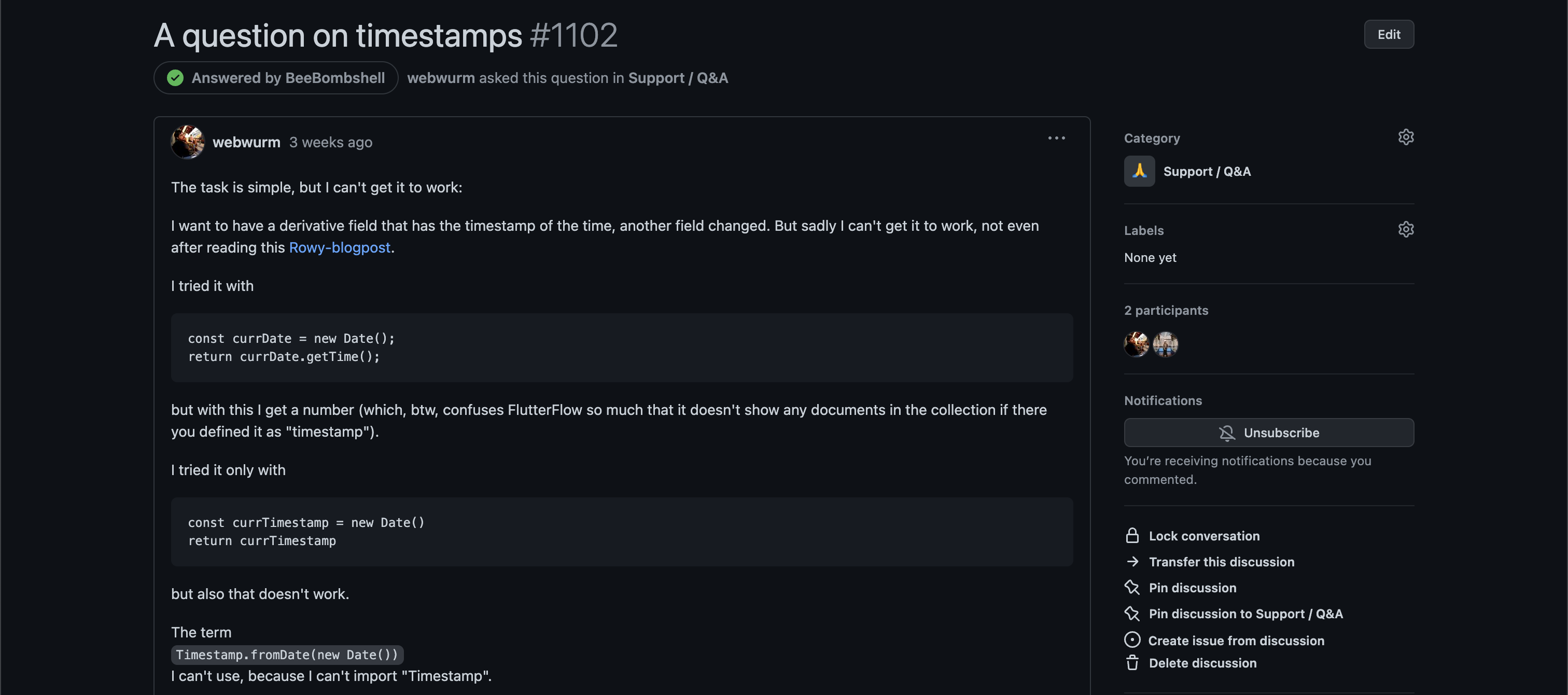This screenshot has height=695, width=1568.
Task: Click the trash icon to delete discussion
Action: (1131, 663)
